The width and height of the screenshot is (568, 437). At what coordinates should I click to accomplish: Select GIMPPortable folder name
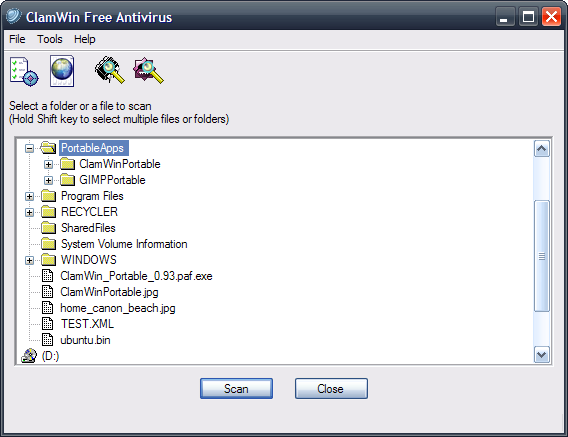tap(112, 180)
